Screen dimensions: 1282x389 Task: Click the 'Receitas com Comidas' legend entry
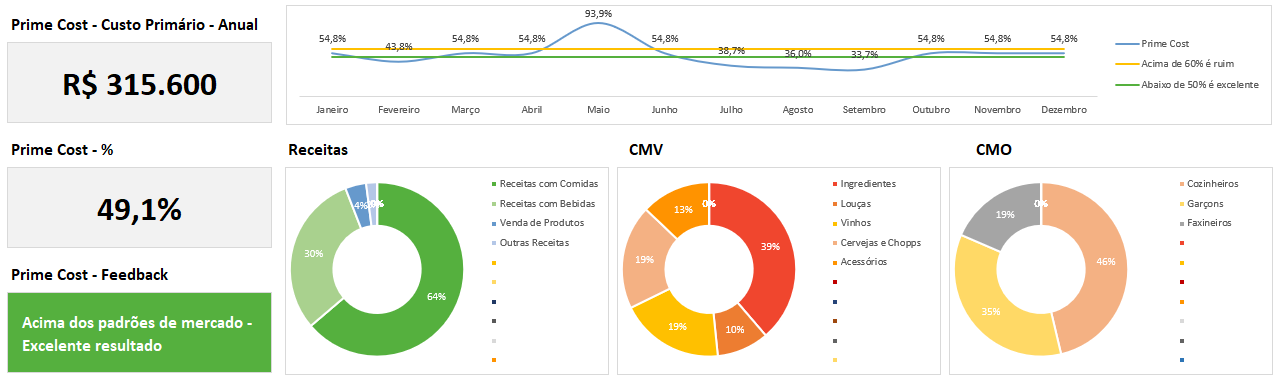545,184
